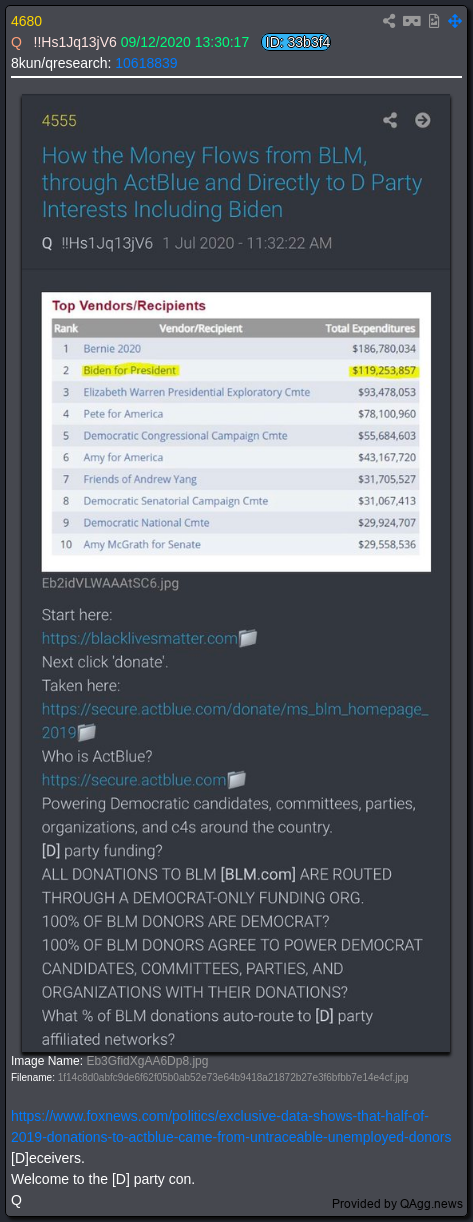Click the Q !!Hs1Jq13jV6 tripcode in header
The image size is (473, 1222).
point(64,42)
